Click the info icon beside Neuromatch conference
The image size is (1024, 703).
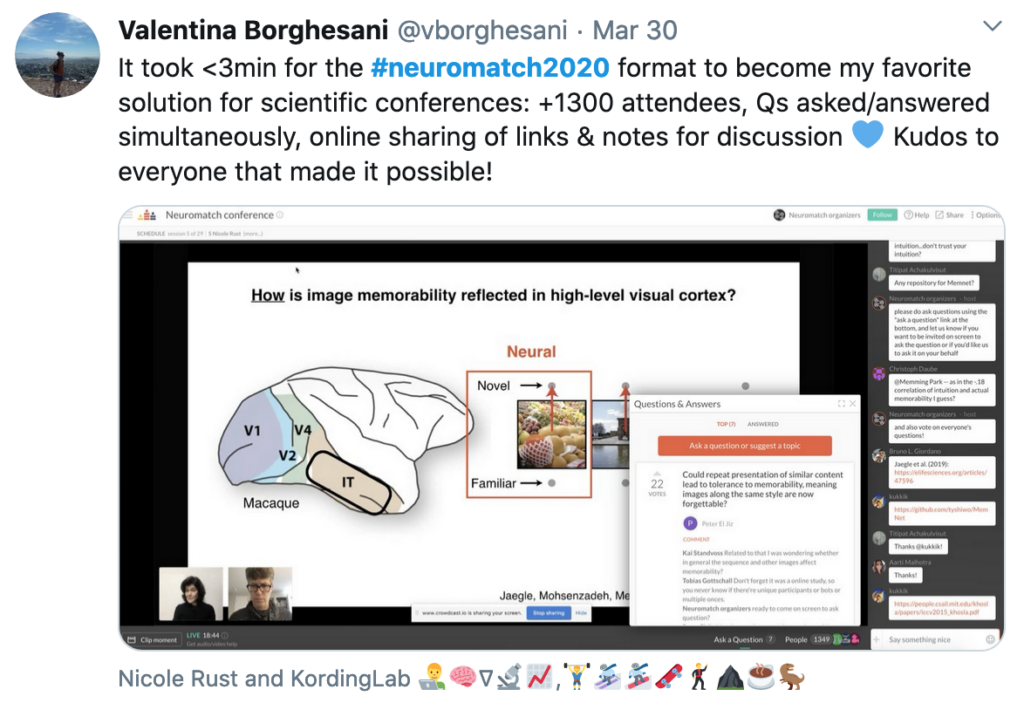point(280,215)
